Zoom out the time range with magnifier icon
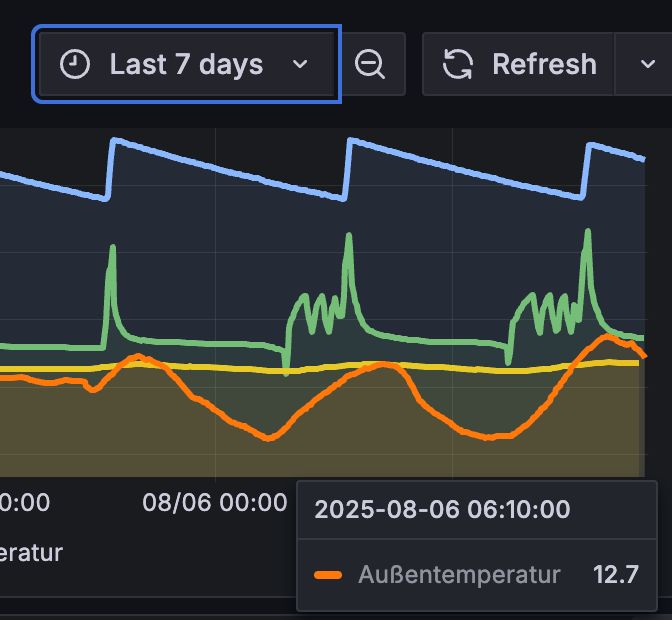The width and height of the screenshot is (672, 620). pos(370,65)
